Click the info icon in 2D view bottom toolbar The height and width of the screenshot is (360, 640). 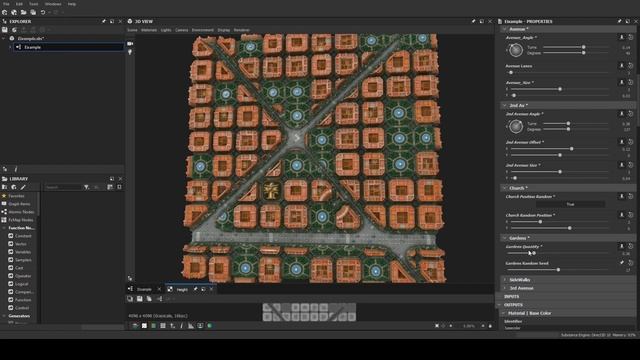pos(182,326)
